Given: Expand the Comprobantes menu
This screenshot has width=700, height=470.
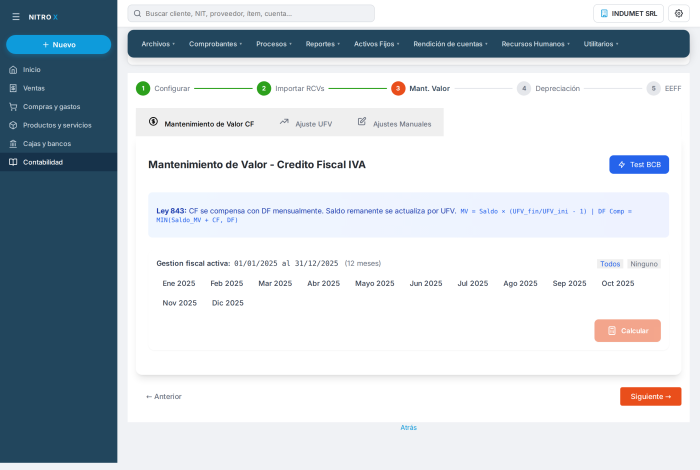Looking at the screenshot, I should point(215,44).
